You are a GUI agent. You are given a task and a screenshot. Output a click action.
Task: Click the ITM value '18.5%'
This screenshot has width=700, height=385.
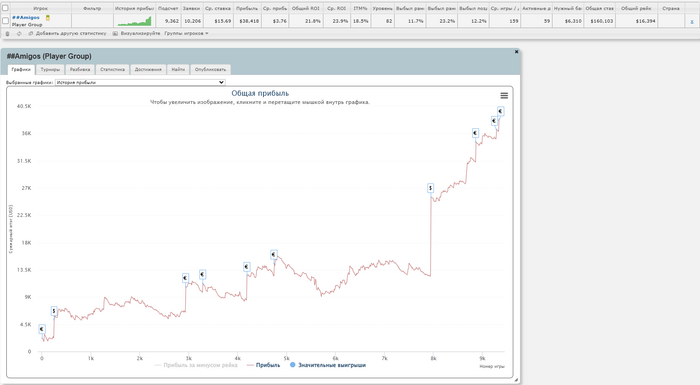pos(361,21)
